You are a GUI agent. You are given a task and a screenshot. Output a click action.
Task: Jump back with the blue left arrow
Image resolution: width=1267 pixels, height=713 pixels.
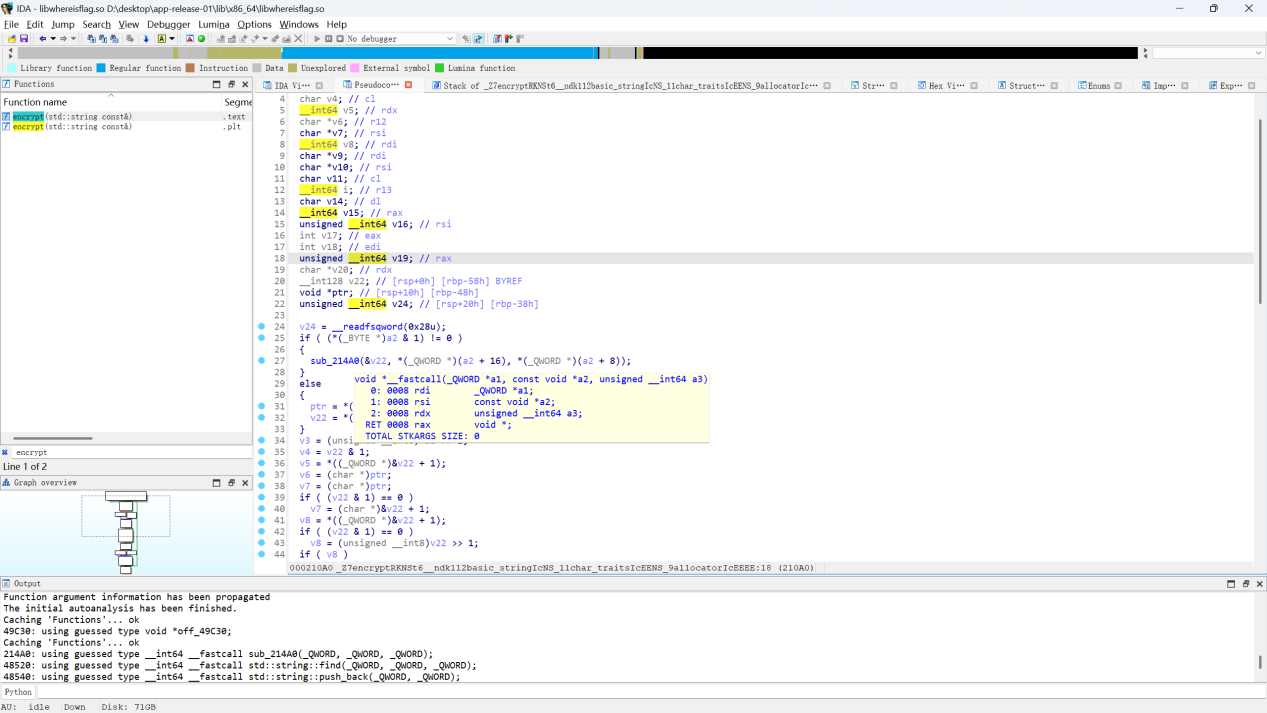(x=43, y=38)
